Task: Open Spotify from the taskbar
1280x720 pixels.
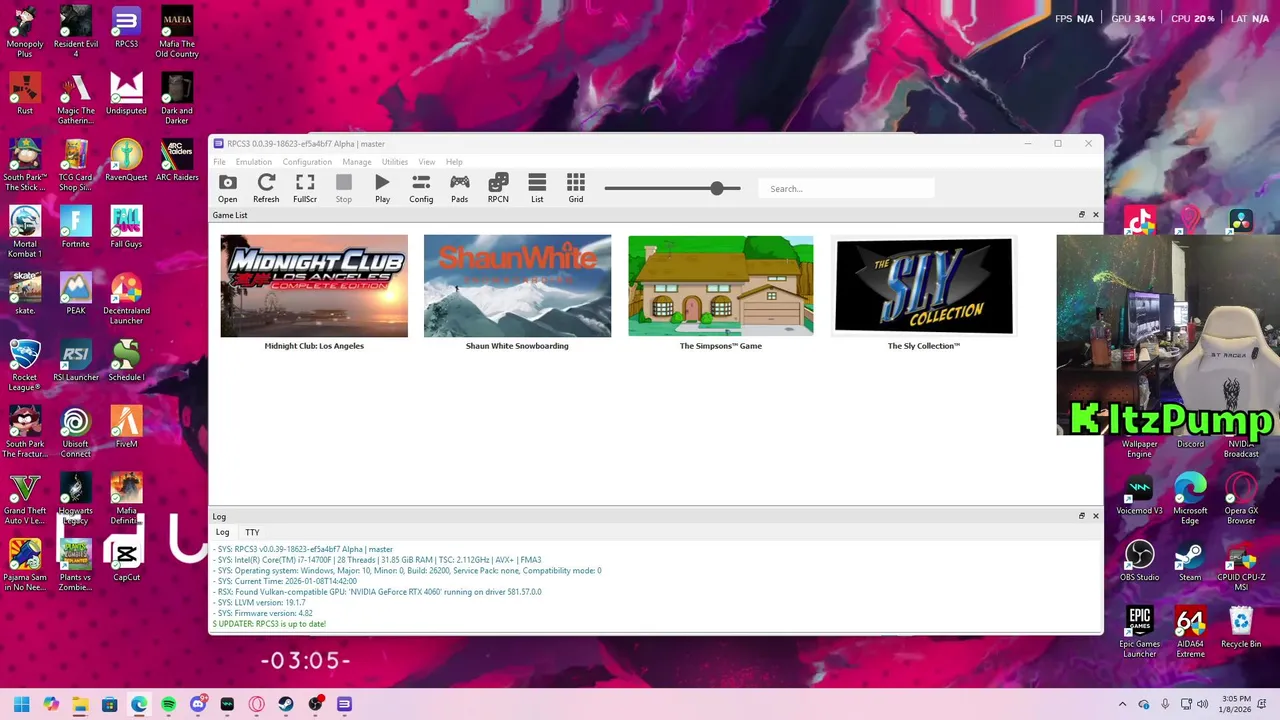Action: (168, 704)
